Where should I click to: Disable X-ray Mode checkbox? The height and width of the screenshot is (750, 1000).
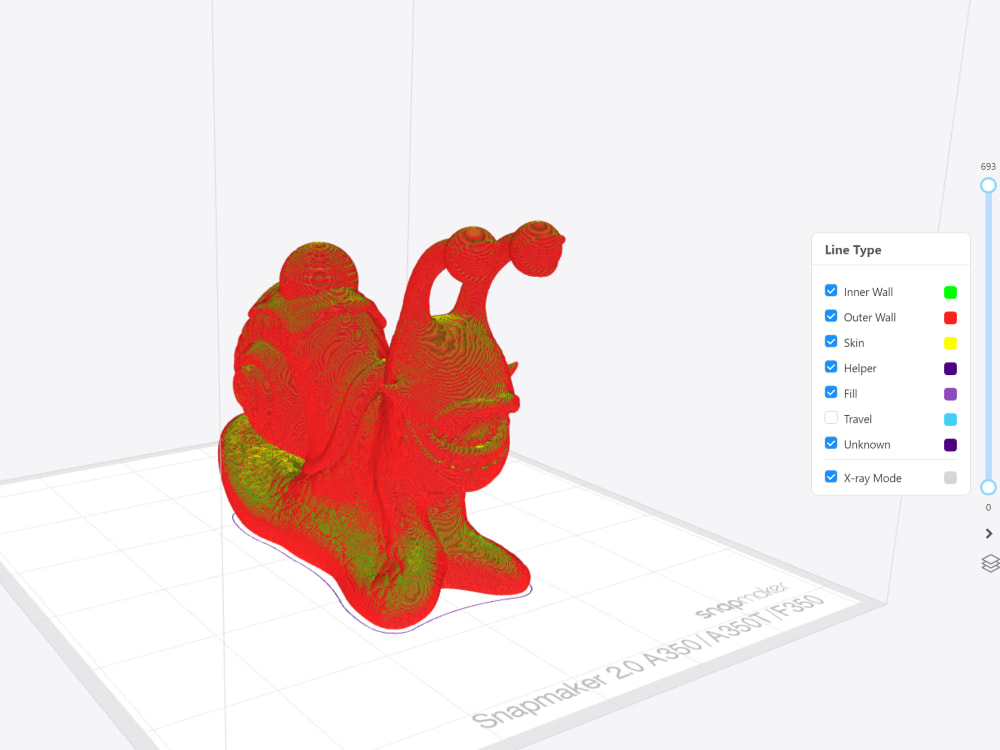(x=831, y=477)
